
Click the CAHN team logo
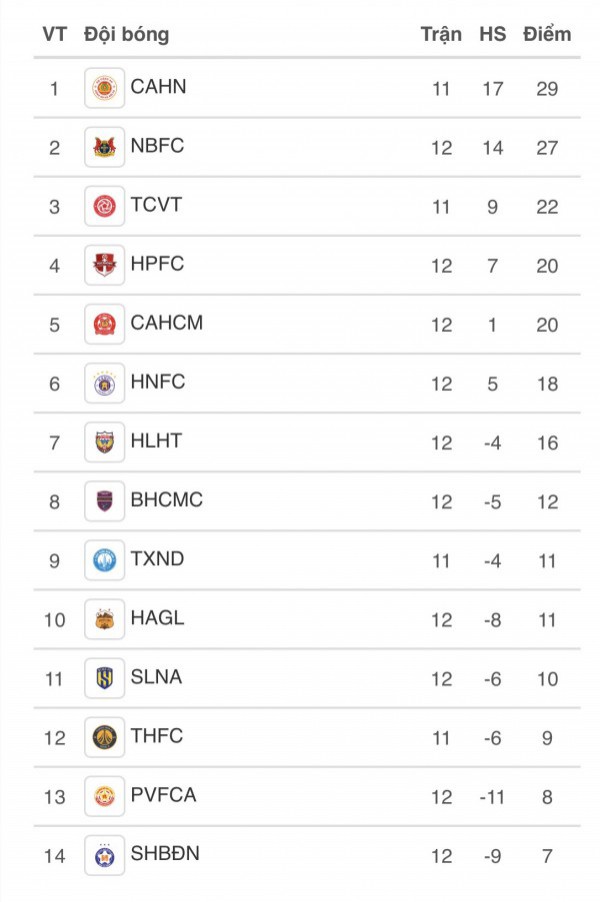point(104,88)
